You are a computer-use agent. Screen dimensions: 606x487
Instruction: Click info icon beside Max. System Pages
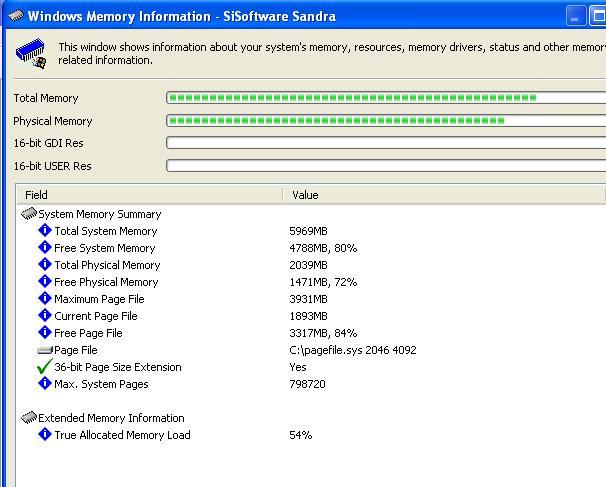tap(45, 383)
